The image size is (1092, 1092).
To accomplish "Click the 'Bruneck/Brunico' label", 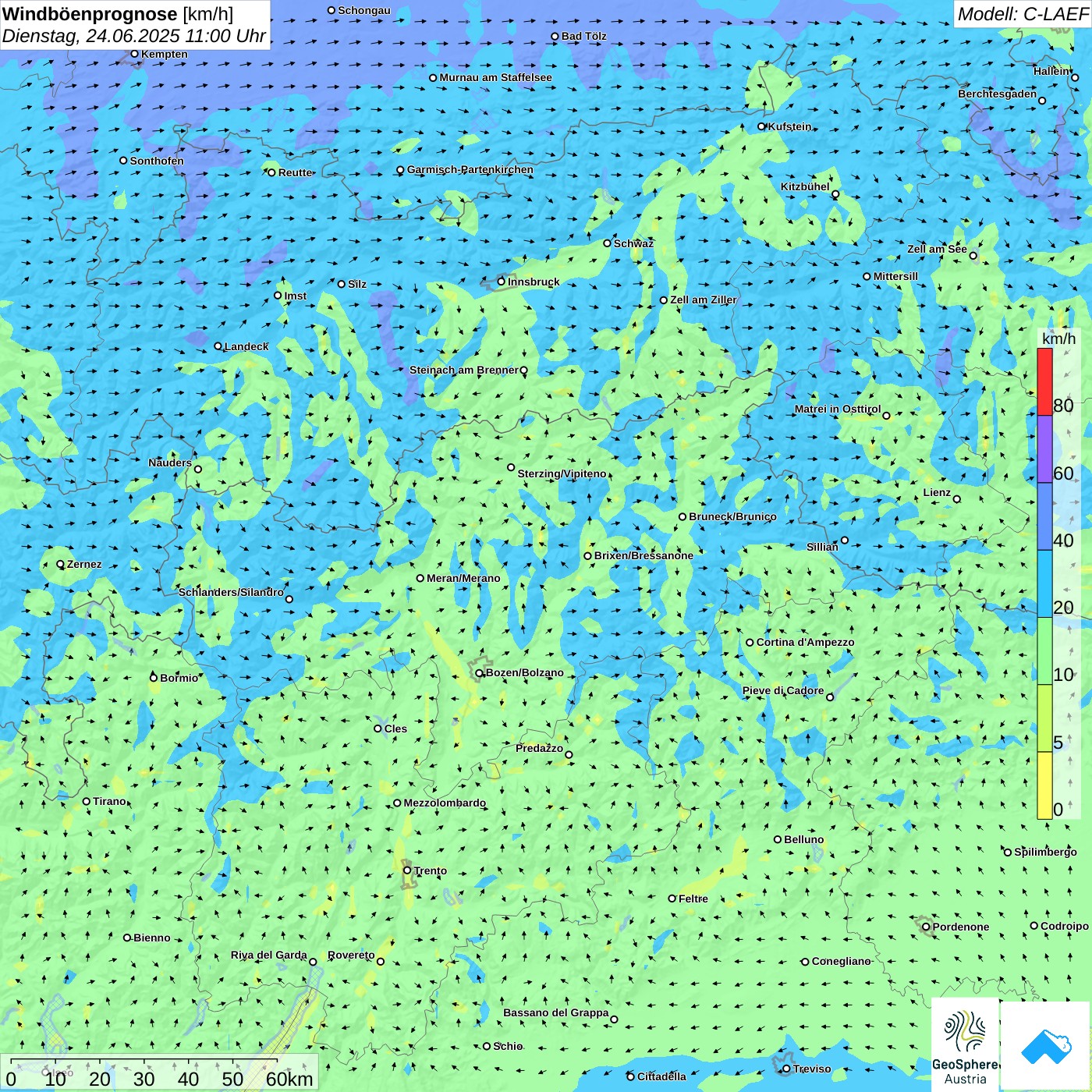I will tap(732, 516).
